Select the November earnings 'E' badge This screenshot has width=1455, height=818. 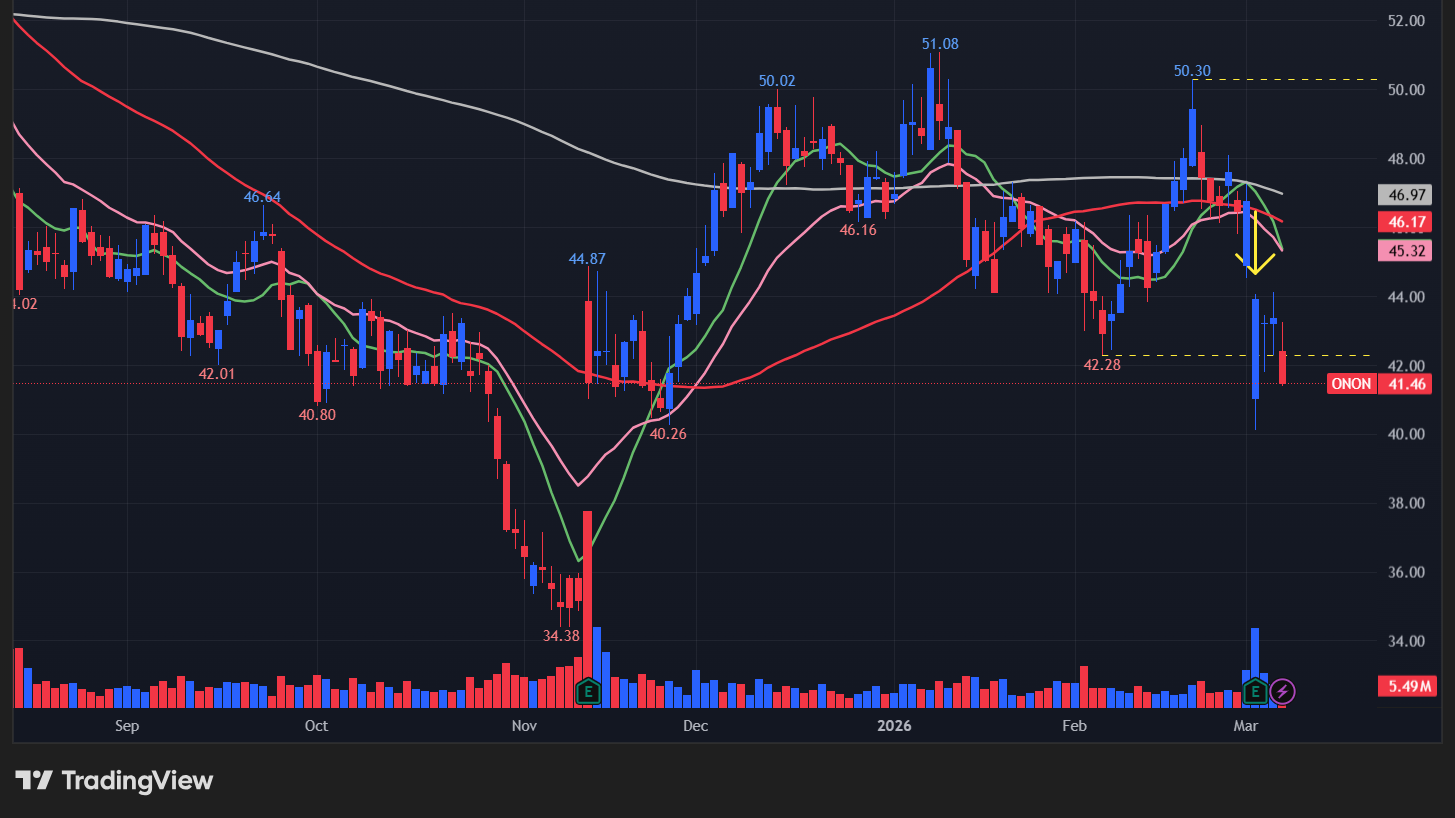tap(588, 690)
